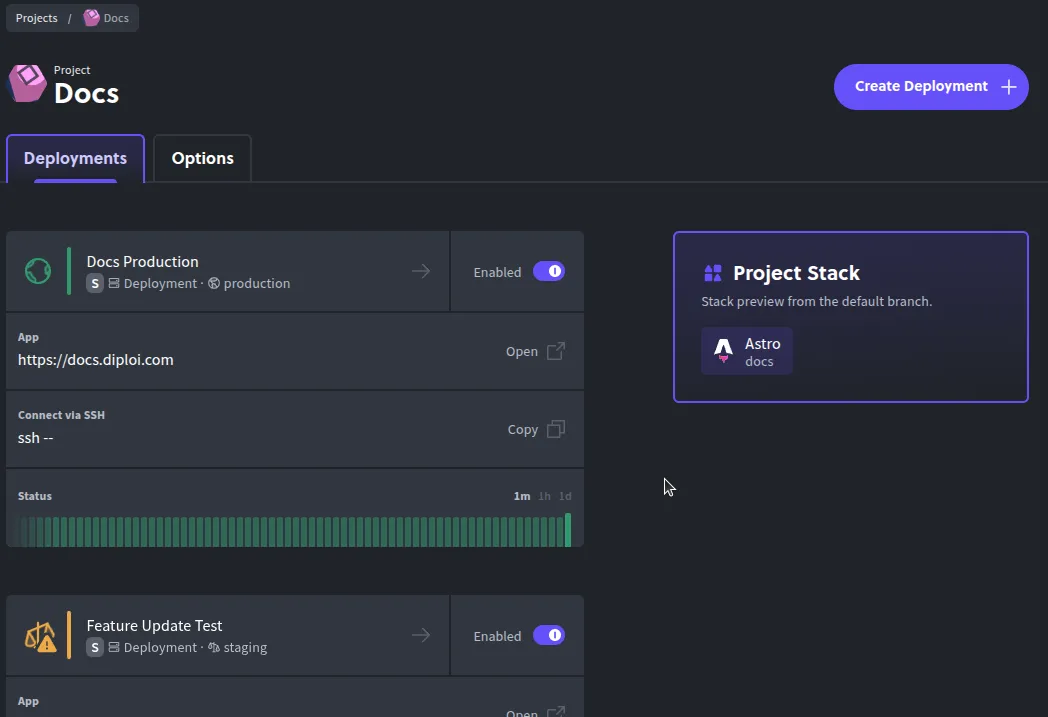
Task: Click the arrow icon on the Docs Production card
Action: (420, 270)
